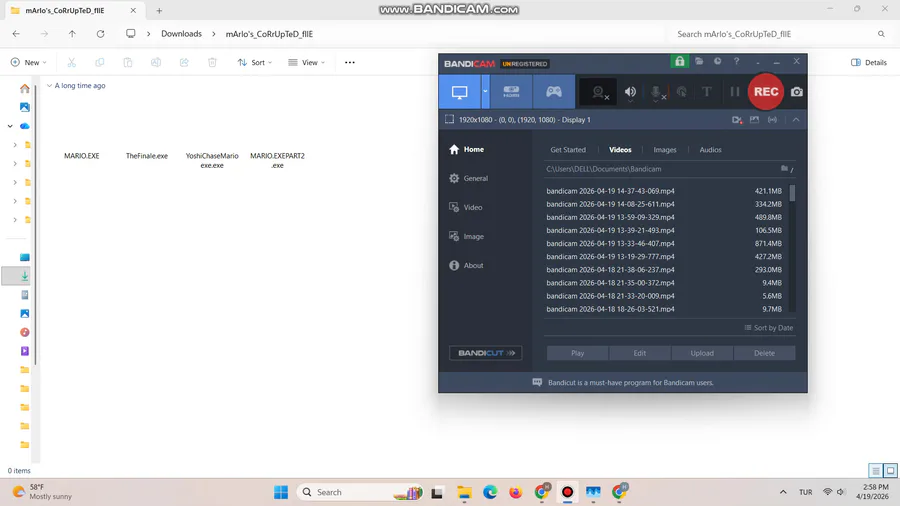Collapse OneDrive cloud tree node
Image resolution: width=900 pixels, height=506 pixels.
pyautogui.click(x=10, y=126)
